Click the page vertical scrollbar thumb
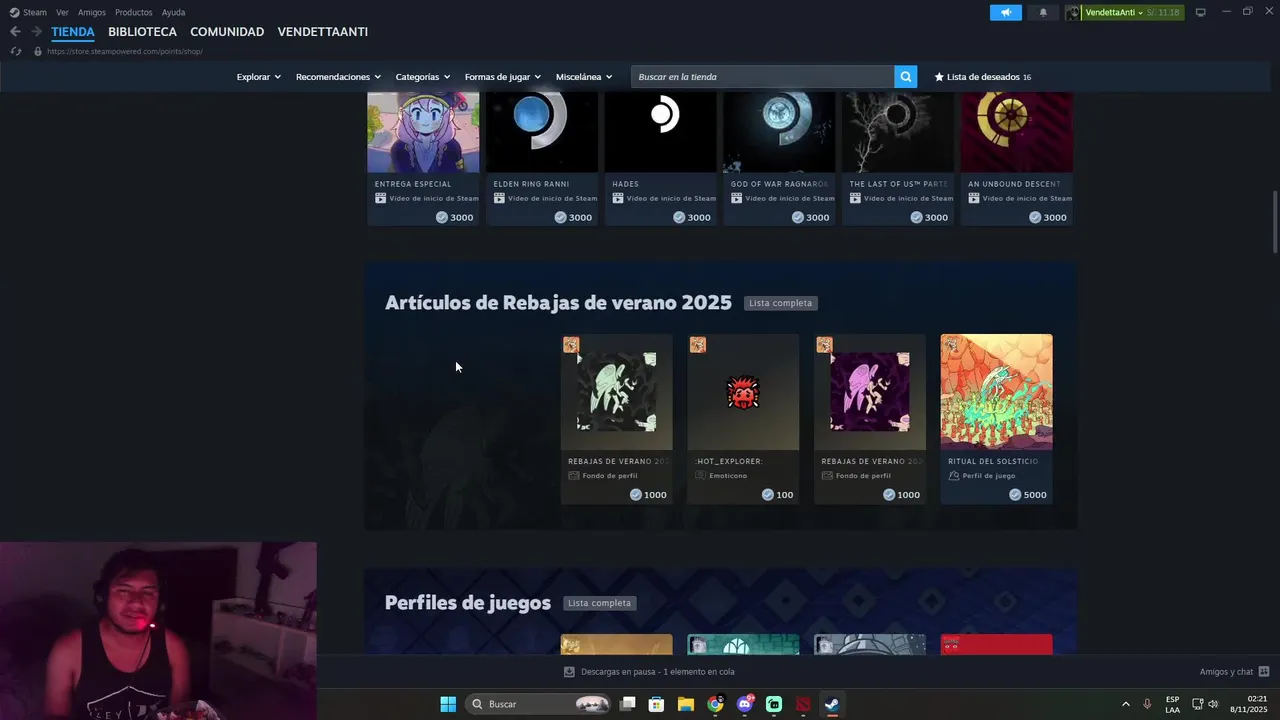Viewport: 1280px width, 720px height. (x=1275, y=222)
